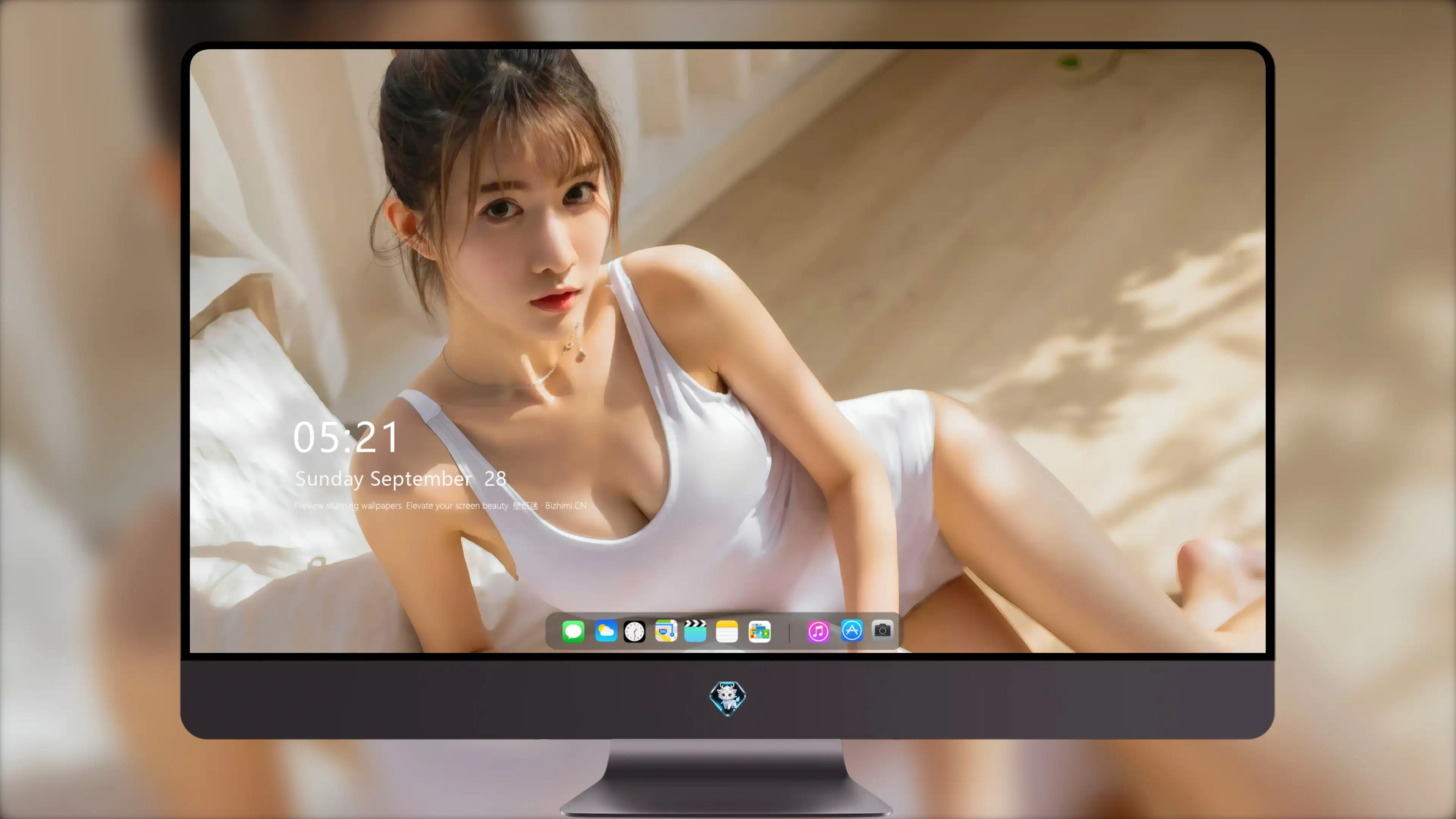1456x819 pixels.
Task: Launch the Maps app from the dock
Action: click(666, 631)
